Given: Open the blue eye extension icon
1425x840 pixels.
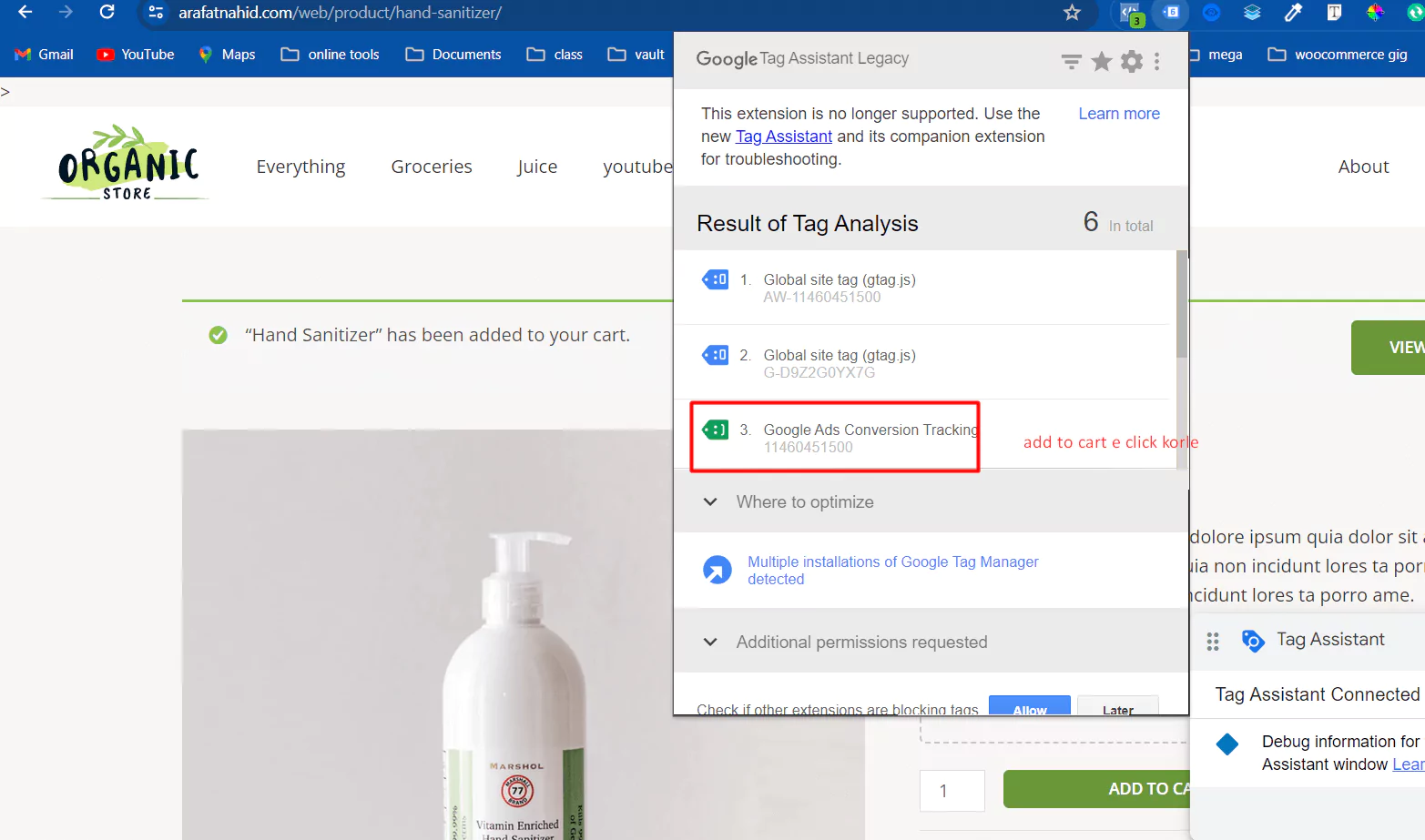Looking at the screenshot, I should 1211,13.
